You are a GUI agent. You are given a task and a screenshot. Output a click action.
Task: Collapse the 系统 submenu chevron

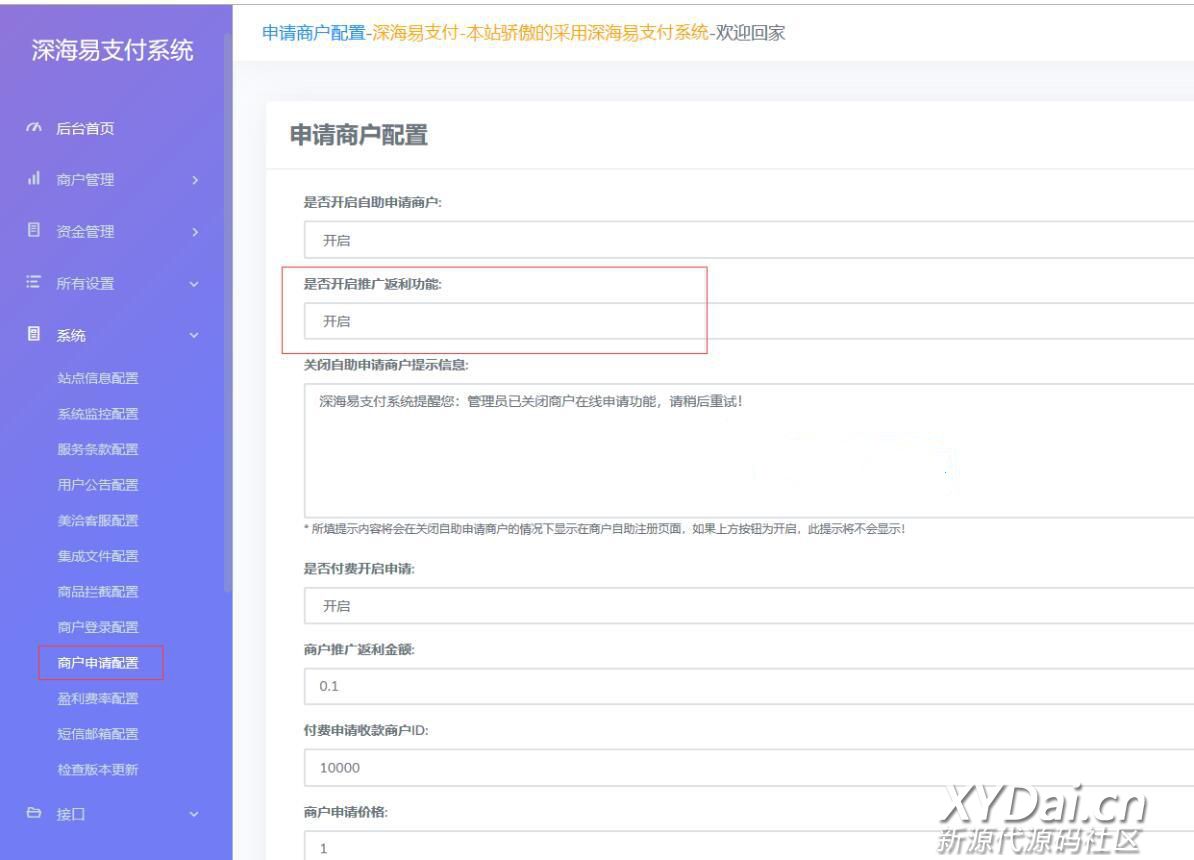pyautogui.click(x=194, y=335)
